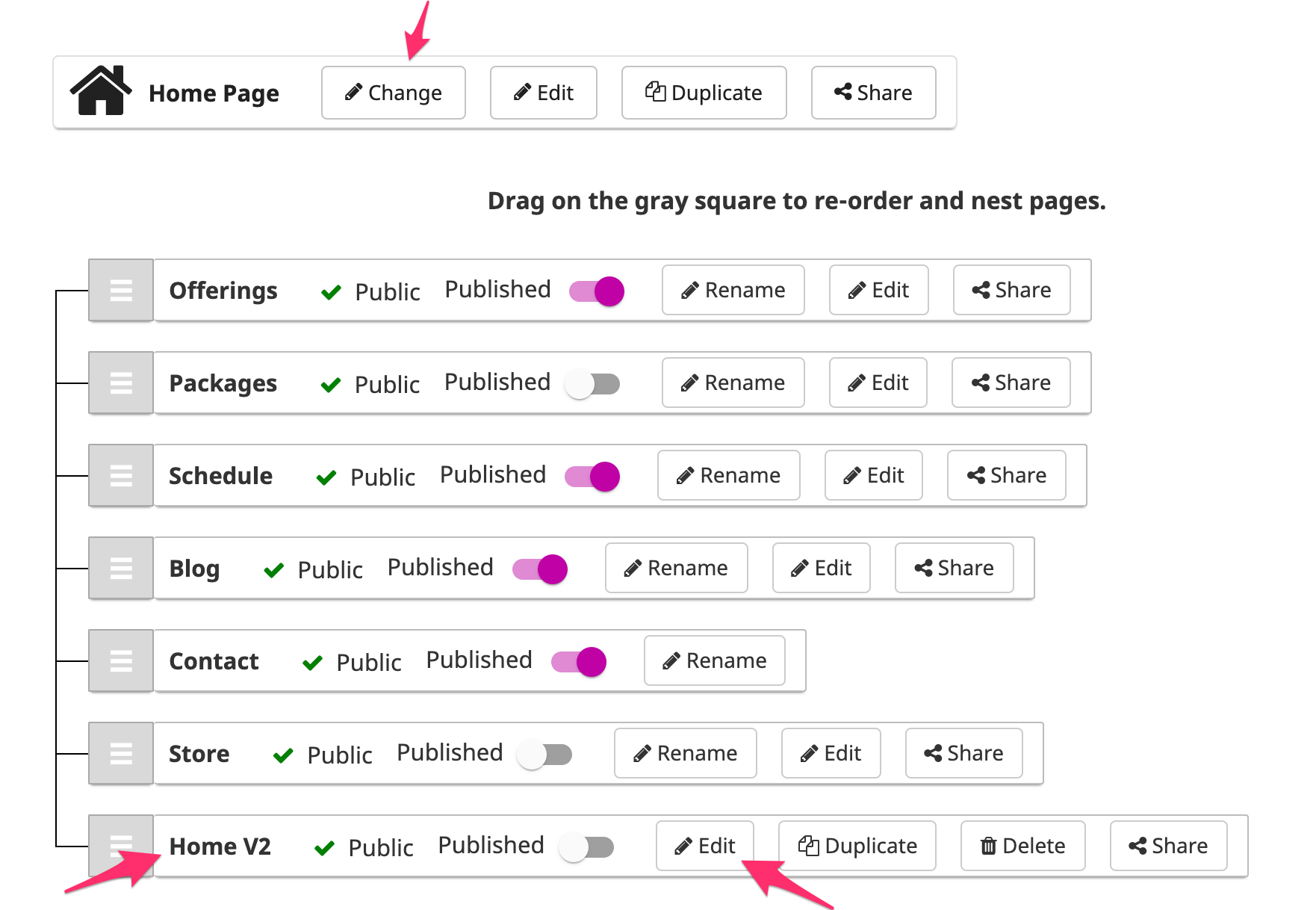Click the Home Page house icon
This screenshot has height=910, width=1316.
click(x=101, y=90)
